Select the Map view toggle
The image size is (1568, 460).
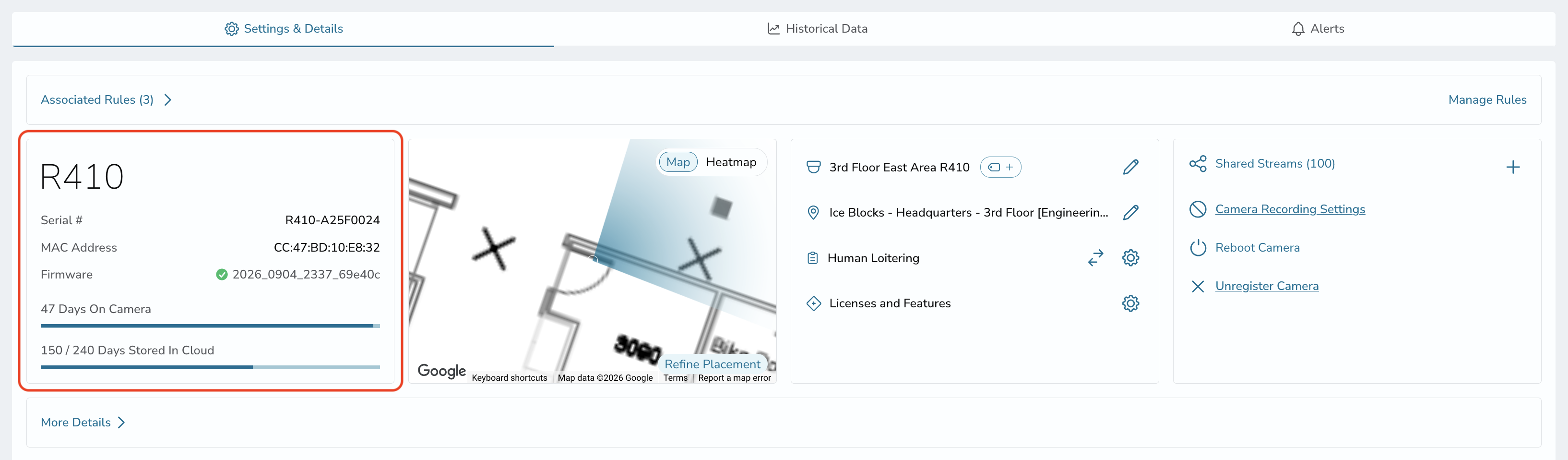[678, 162]
